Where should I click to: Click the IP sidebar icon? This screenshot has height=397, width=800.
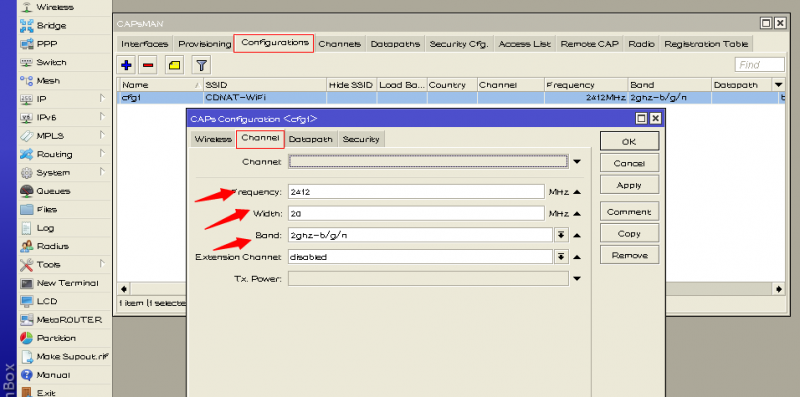tap(27, 99)
